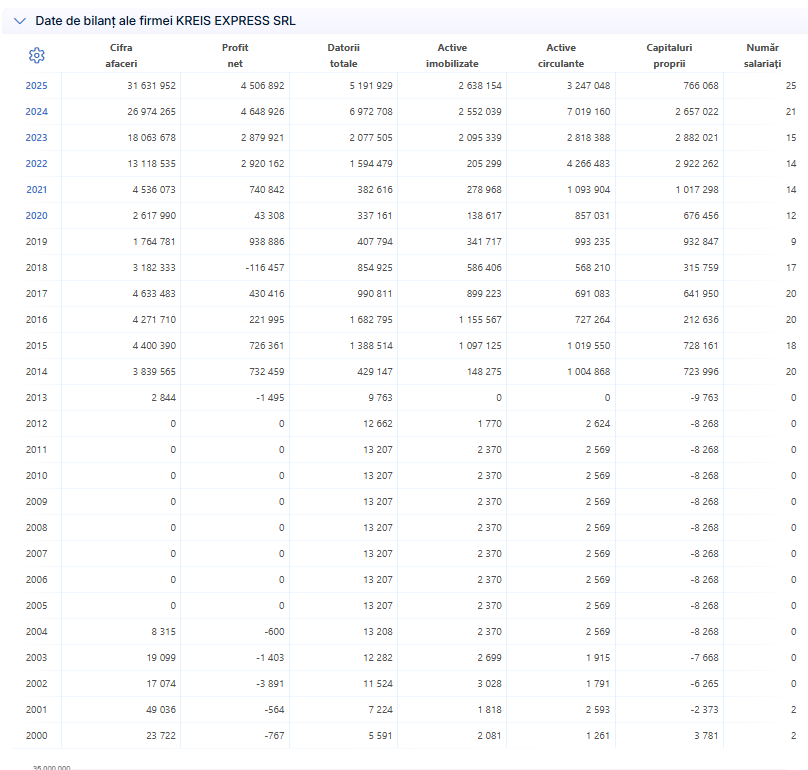Click the Cifra afaceri column header
The height and width of the screenshot is (770, 808).
tap(121, 55)
